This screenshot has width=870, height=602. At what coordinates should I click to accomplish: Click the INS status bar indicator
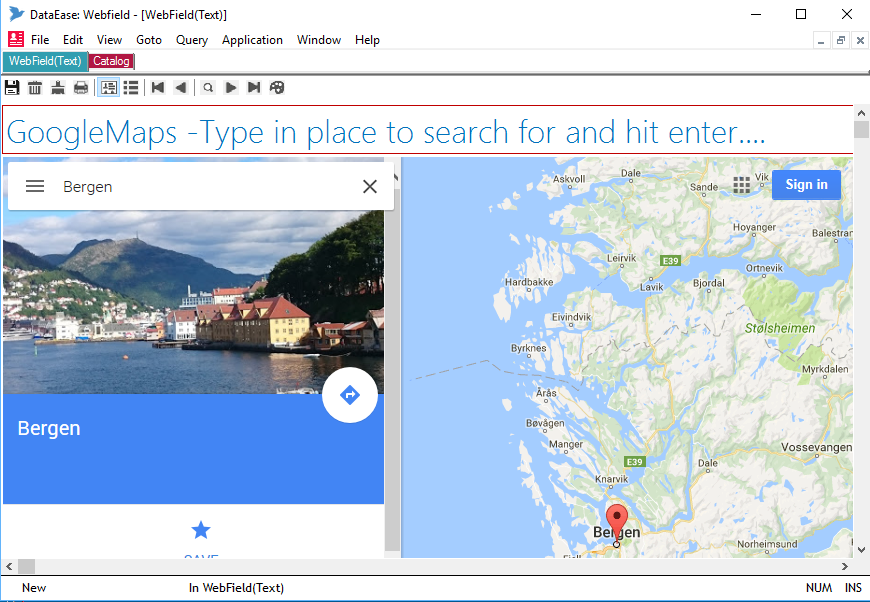click(853, 588)
